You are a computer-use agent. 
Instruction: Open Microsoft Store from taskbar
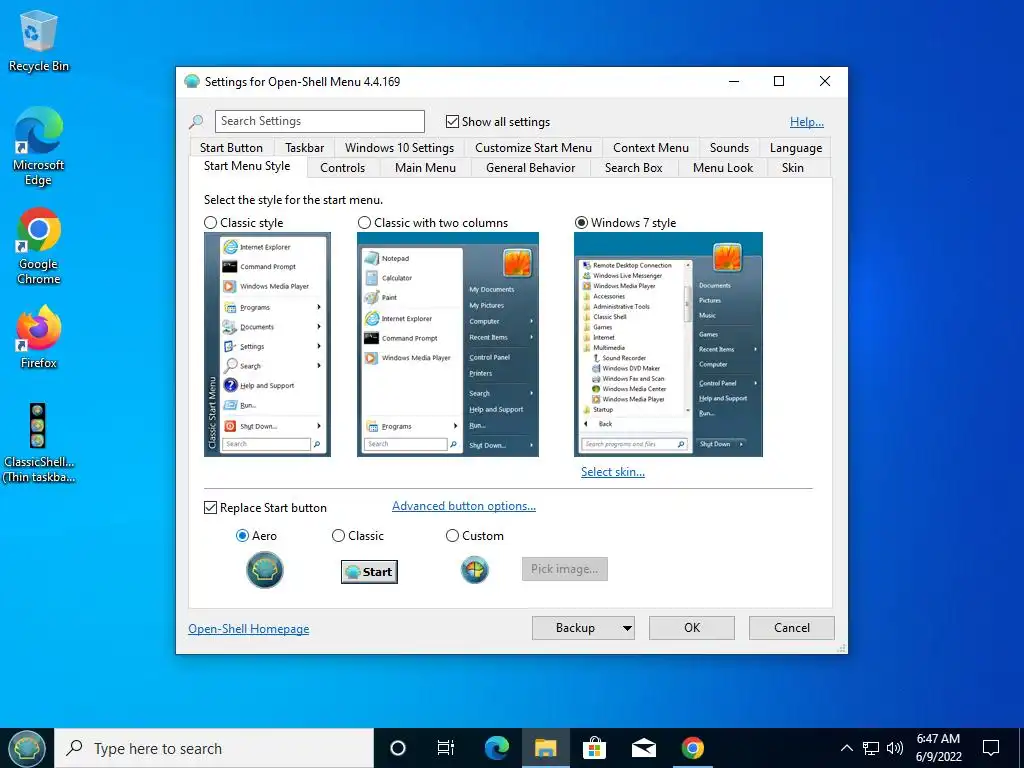pyautogui.click(x=594, y=748)
